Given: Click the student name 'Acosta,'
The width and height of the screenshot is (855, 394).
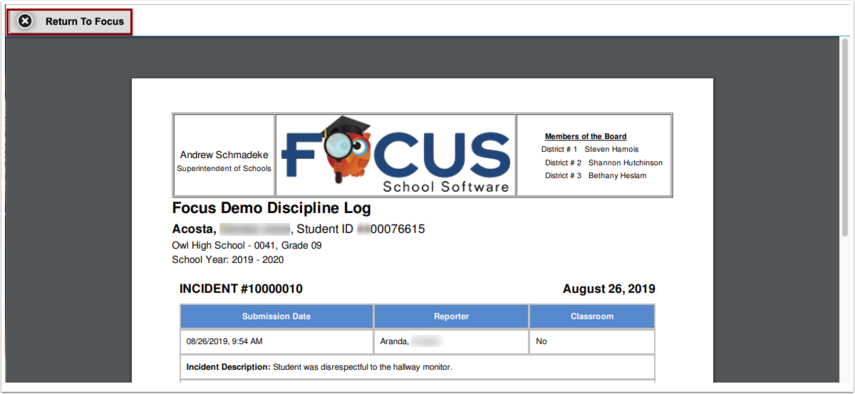Looking at the screenshot, I should click(194, 229).
